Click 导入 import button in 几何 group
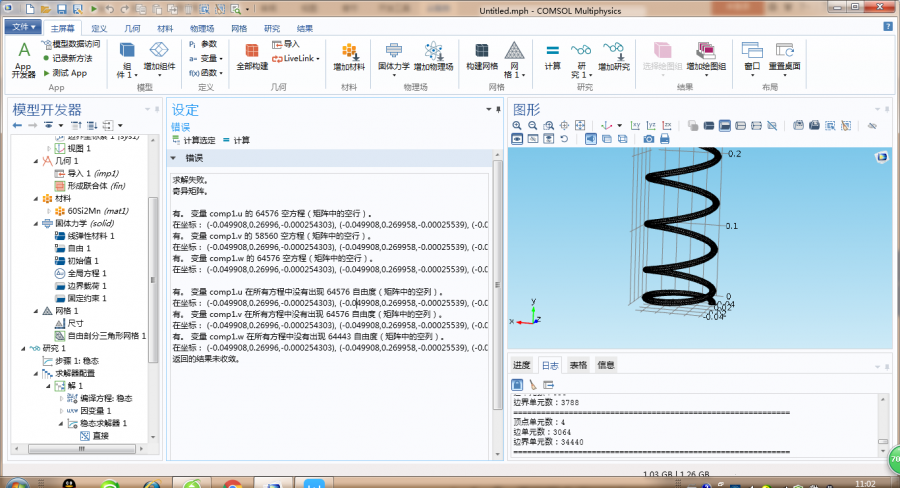 (x=285, y=44)
